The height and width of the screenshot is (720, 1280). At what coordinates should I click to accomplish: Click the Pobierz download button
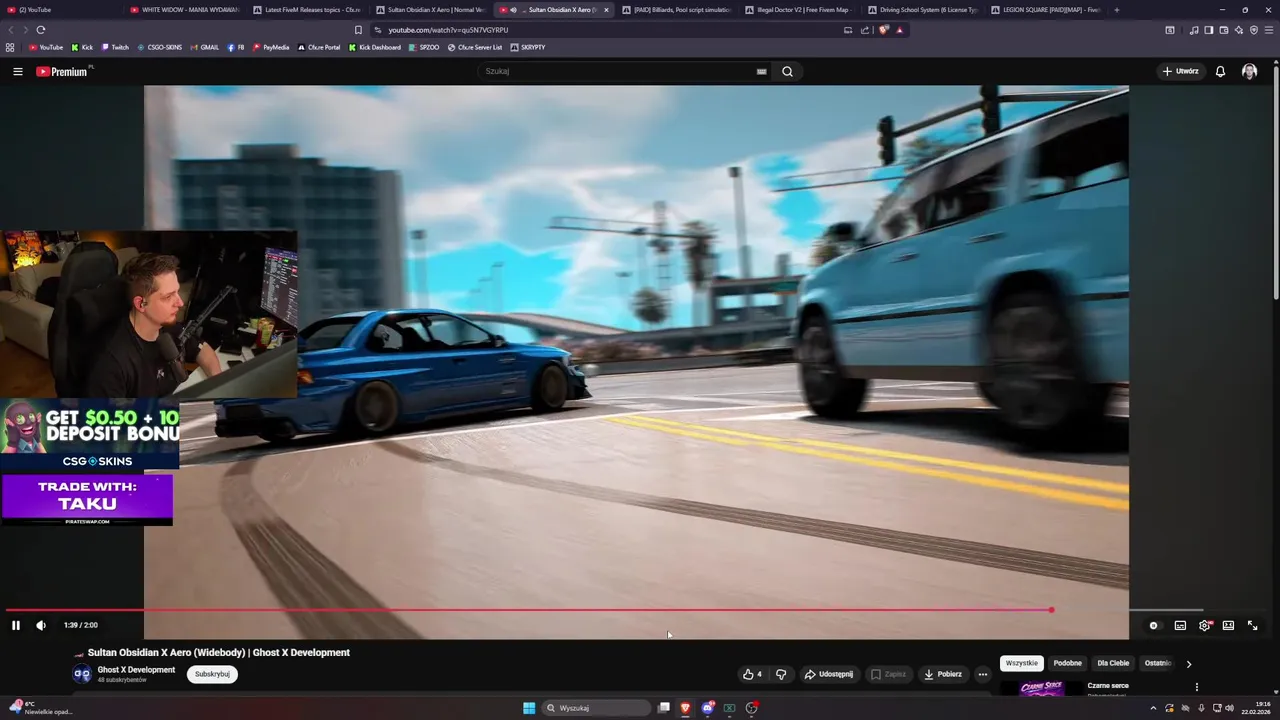(943, 674)
